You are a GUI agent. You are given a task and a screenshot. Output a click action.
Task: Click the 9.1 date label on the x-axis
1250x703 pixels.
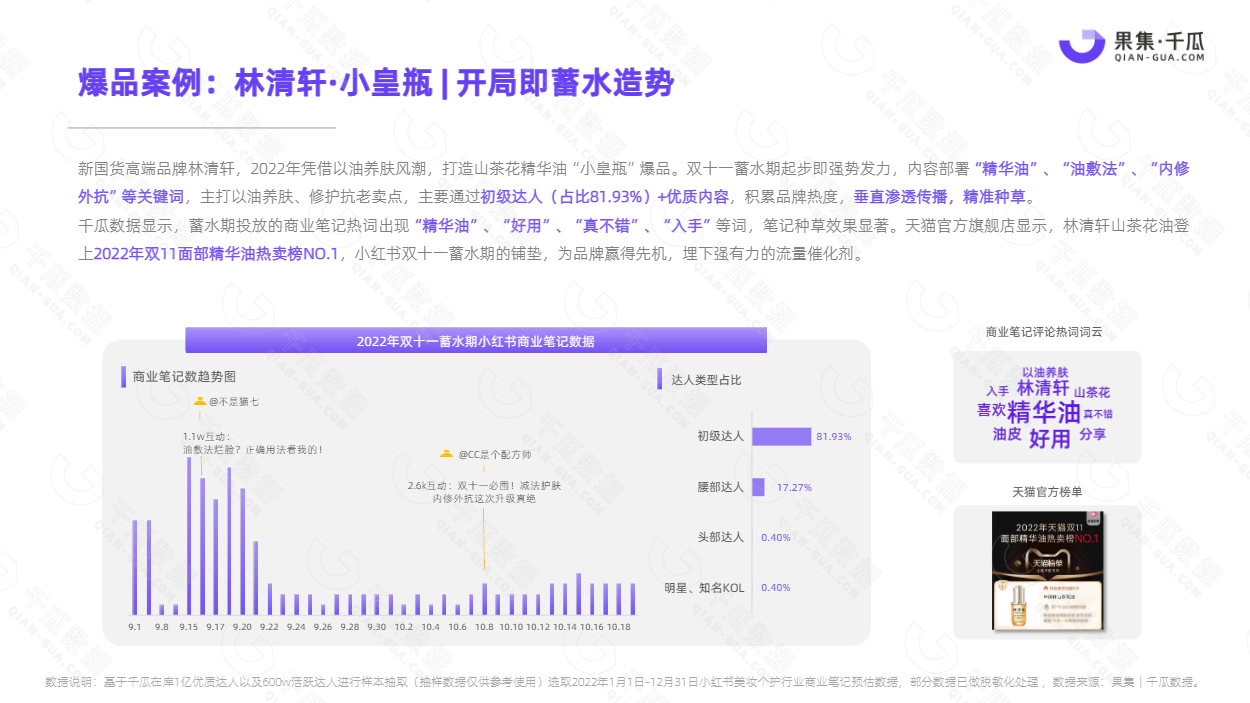(x=135, y=627)
